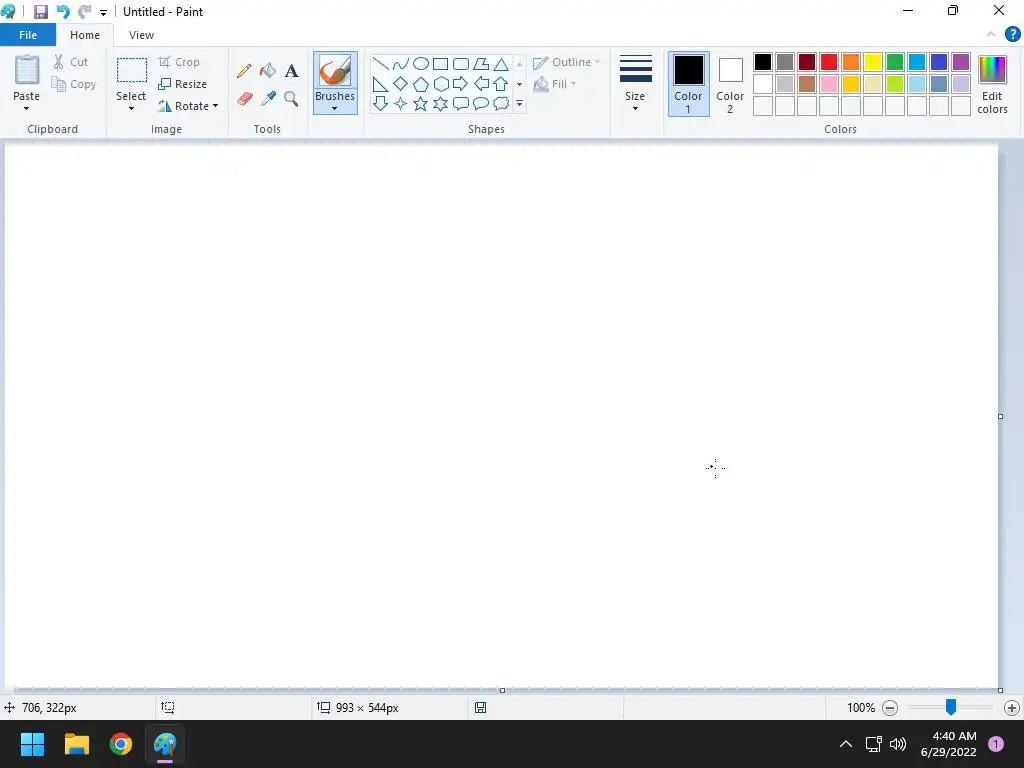This screenshot has height=768, width=1024.
Task: Choose the Diamond shape
Action: [400, 84]
